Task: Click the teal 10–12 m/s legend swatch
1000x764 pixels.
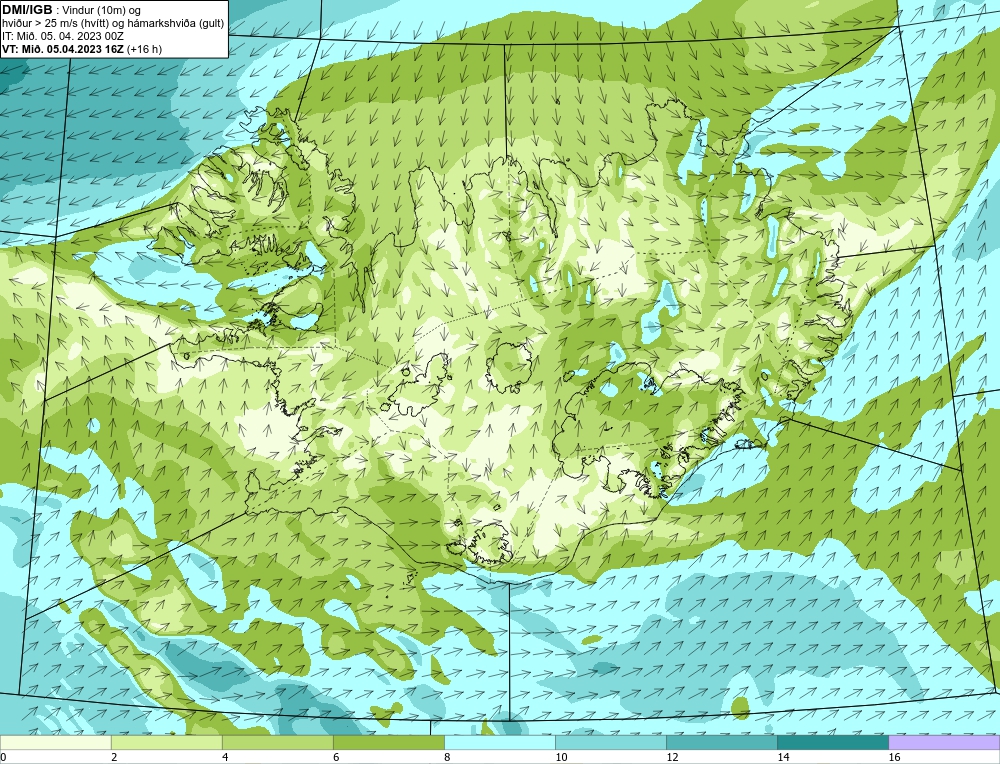Action: click(x=610, y=742)
